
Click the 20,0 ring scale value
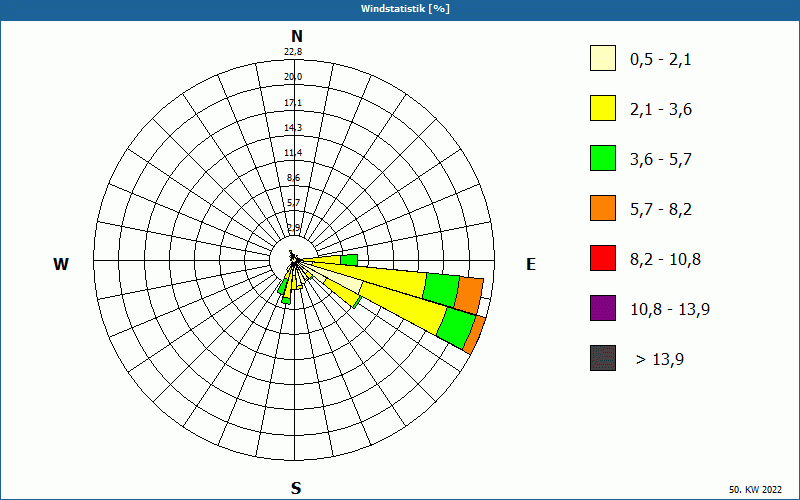(x=293, y=77)
